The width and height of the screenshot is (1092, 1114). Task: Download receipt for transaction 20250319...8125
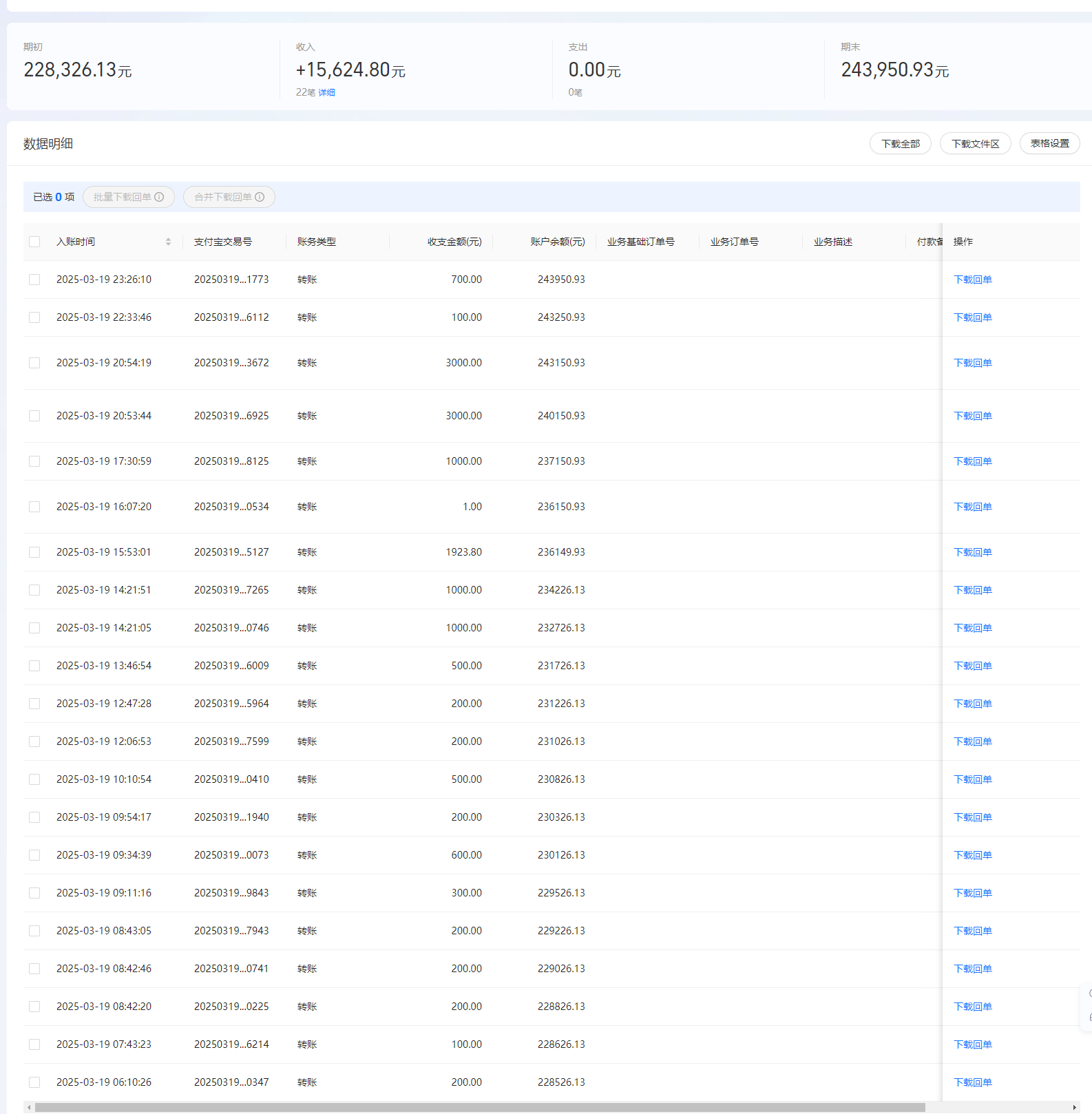[972, 461]
